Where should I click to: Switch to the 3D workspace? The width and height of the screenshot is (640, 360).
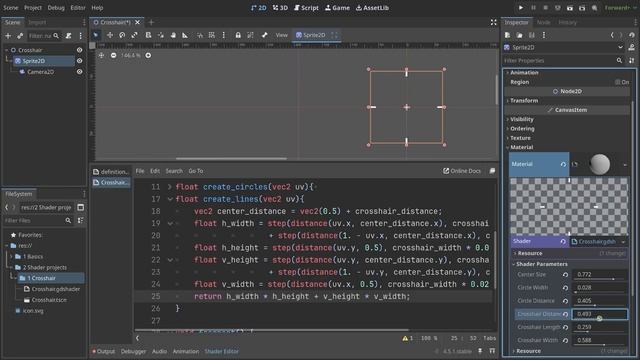(x=280, y=8)
